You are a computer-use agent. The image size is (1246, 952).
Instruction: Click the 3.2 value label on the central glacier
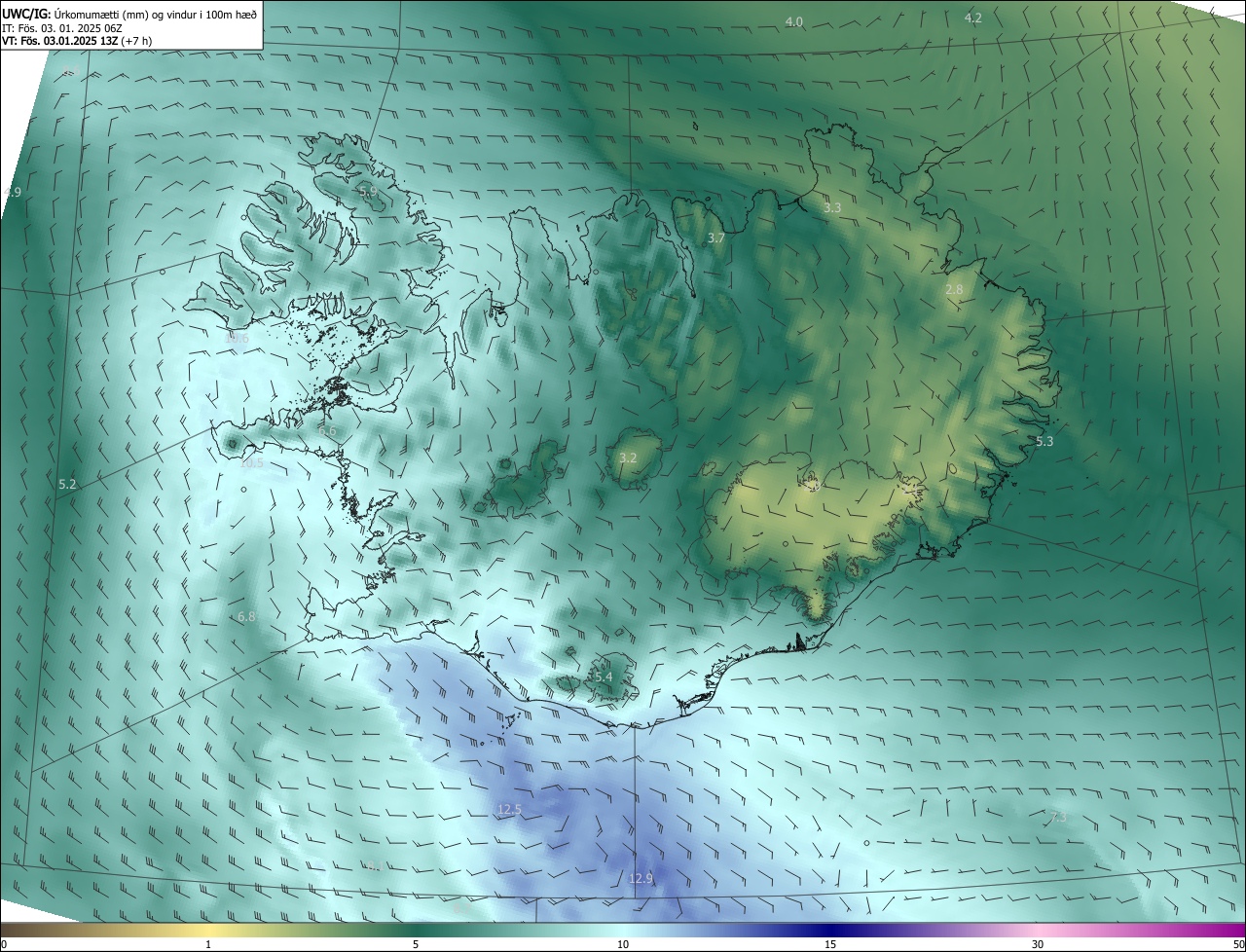pyautogui.click(x=628, y=458)
